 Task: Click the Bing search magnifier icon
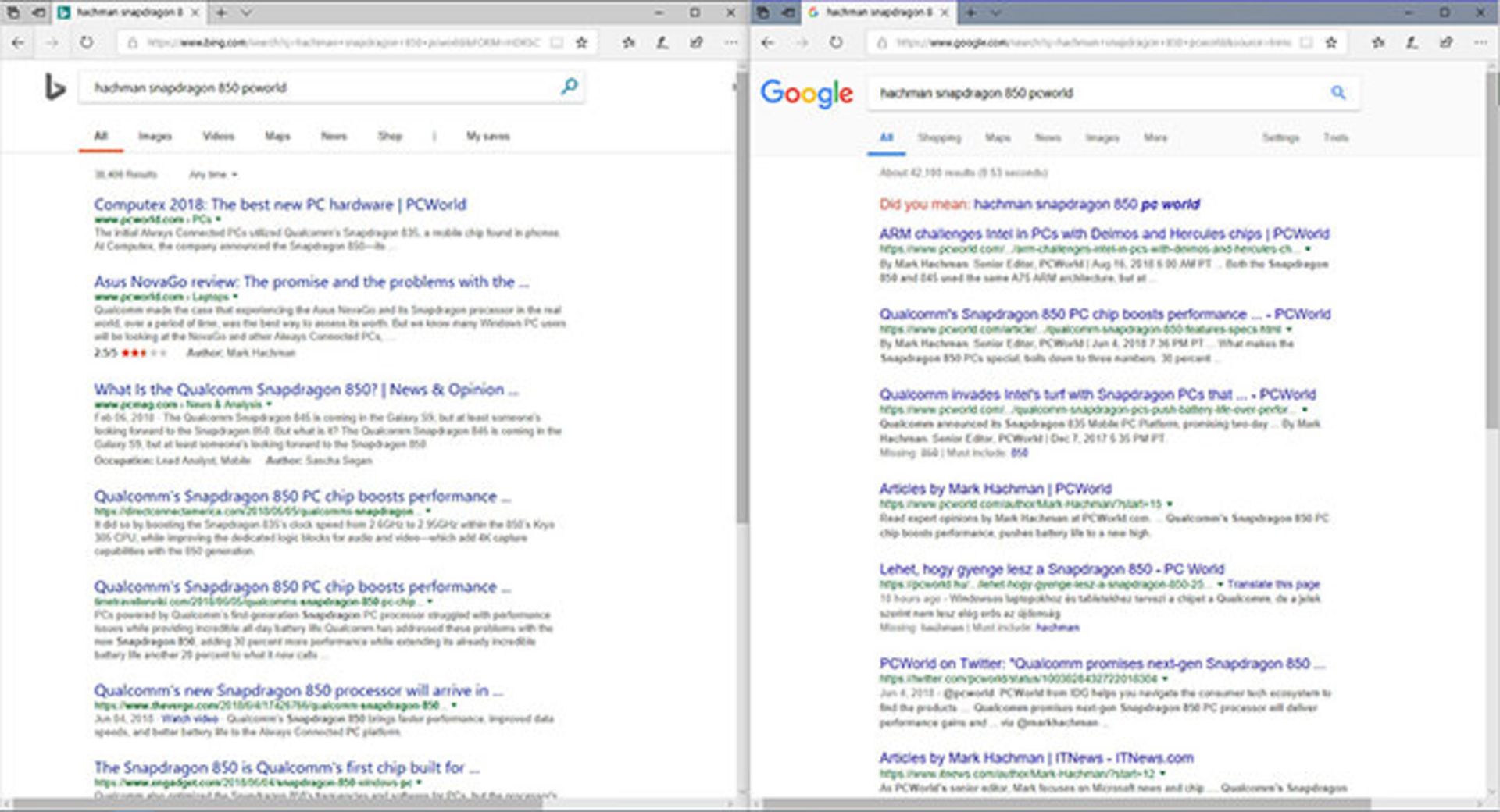click(570, 87)
